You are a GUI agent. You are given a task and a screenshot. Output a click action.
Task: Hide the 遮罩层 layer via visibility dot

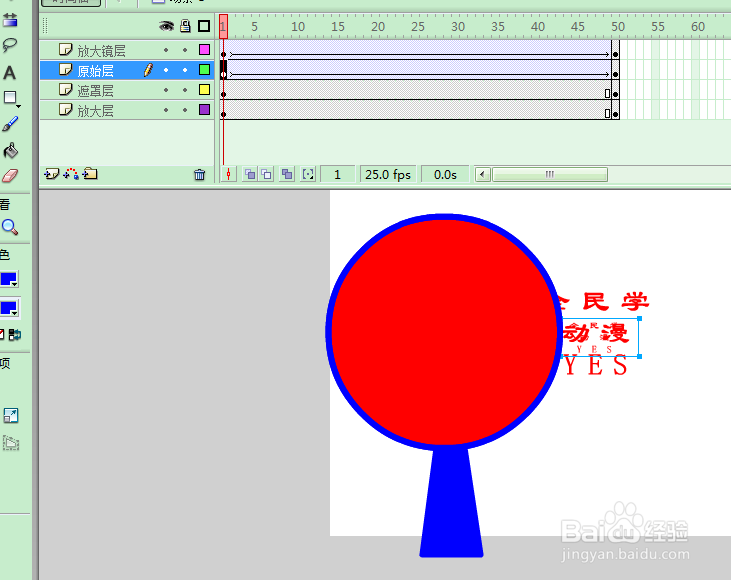166,90
